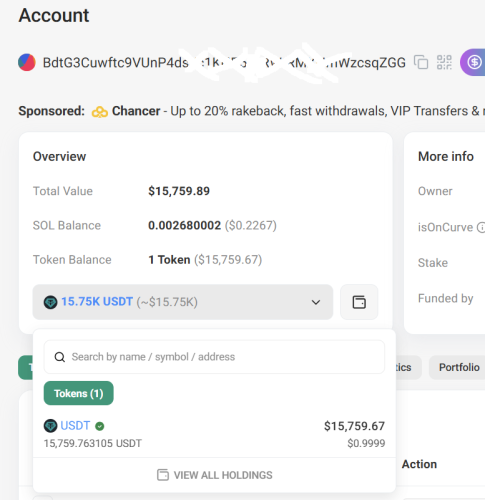Show the address QR code icon
This screenshot has height=500, width=485.
(x=444, y=62)
